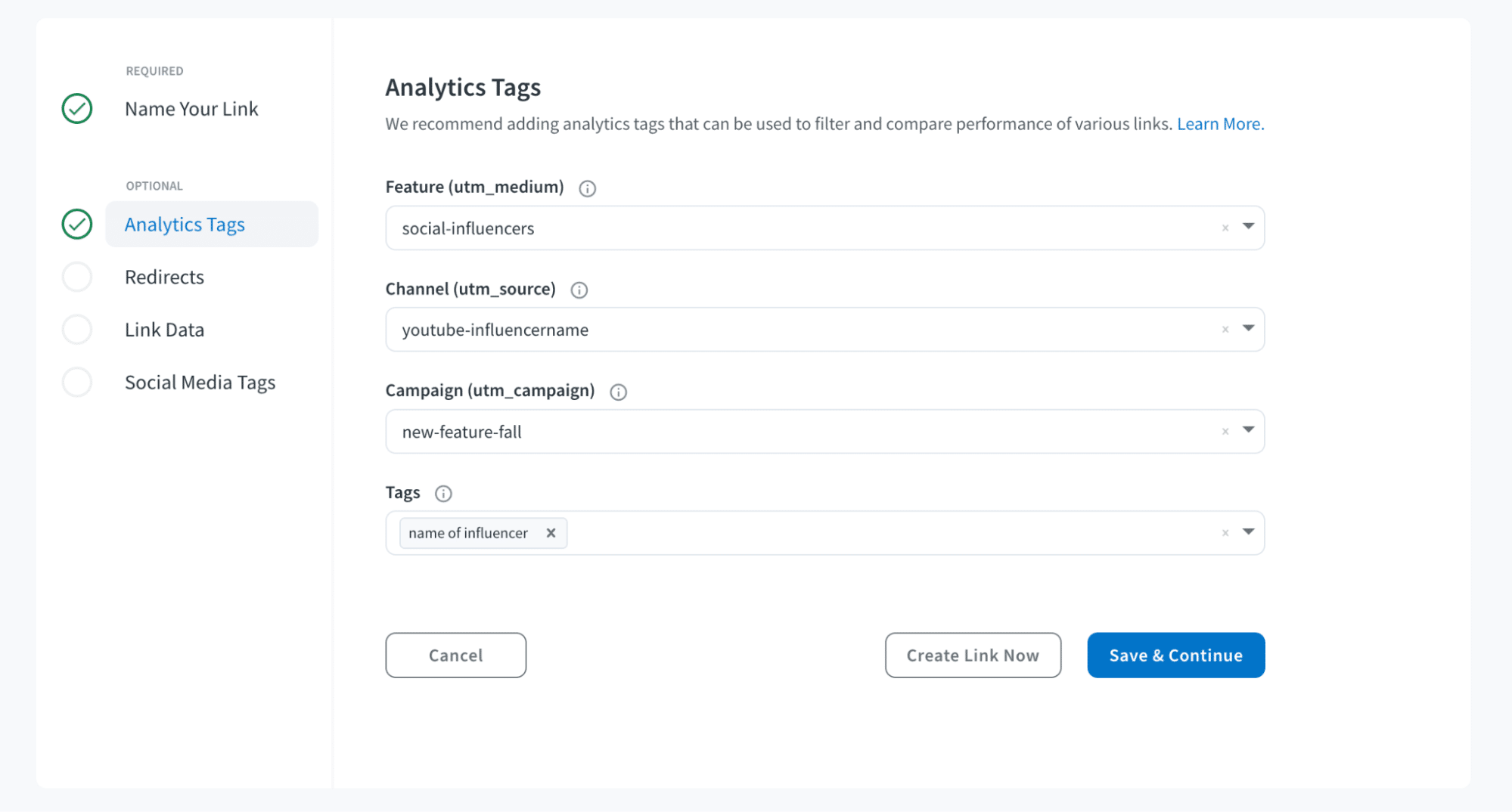Viewport: 1512px width, 812px height.
Task: Select the Redirects step in the sidebar
Action: pos(164,277)
